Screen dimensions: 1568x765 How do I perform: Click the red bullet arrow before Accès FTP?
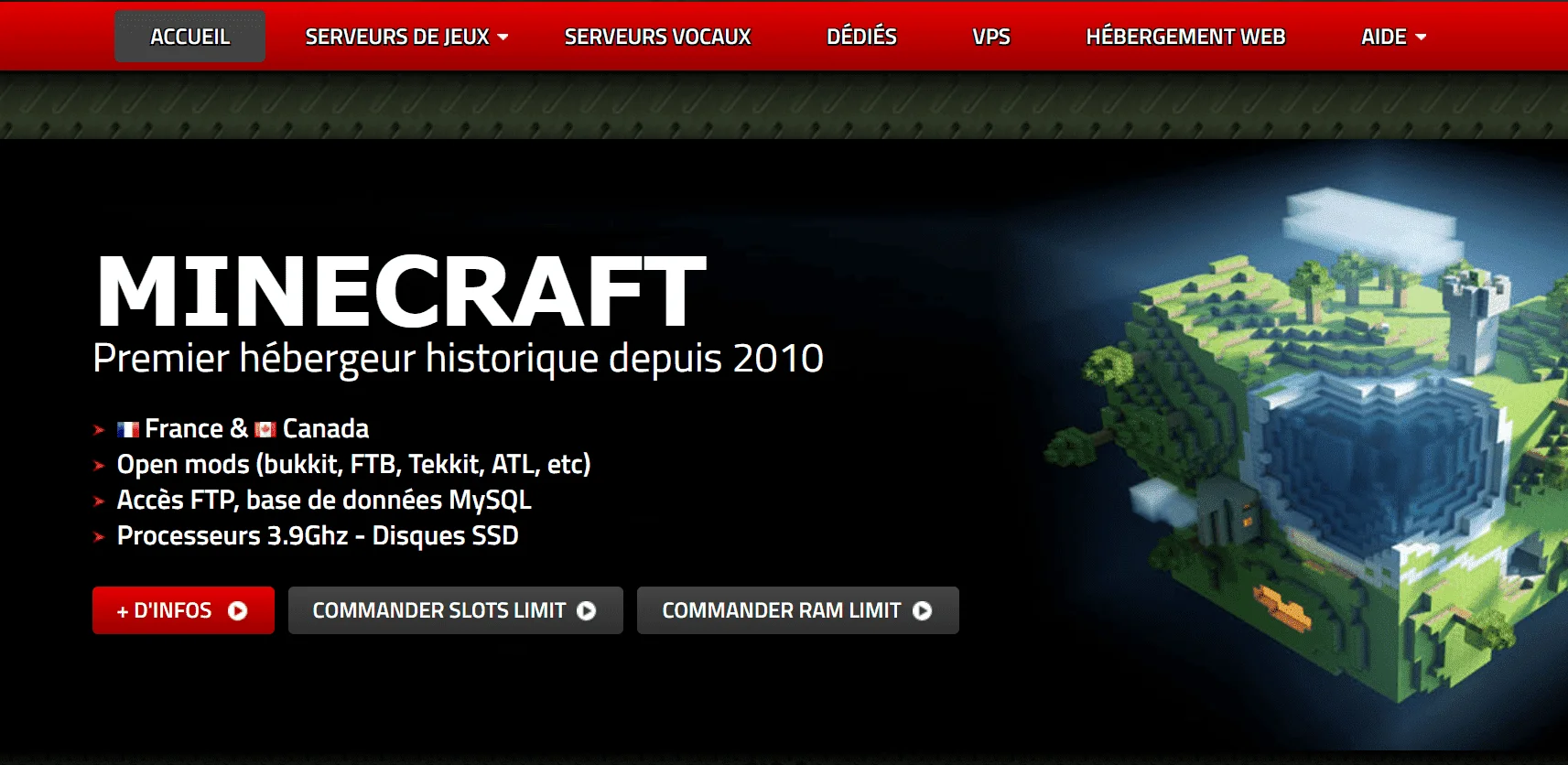click(x=99, y=501)
